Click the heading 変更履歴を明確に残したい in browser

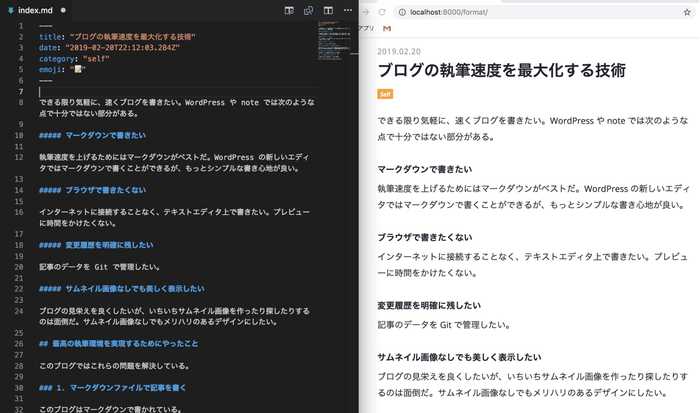(429, 305)
